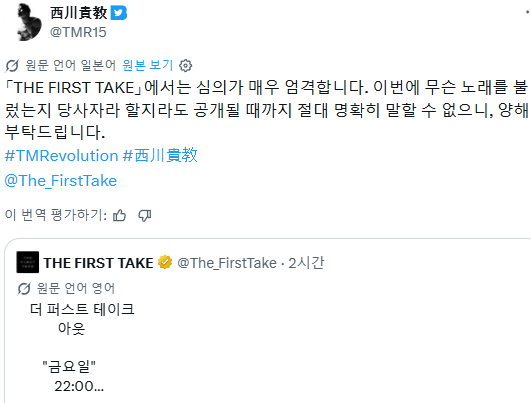Open 西川貴教 profile avatar
The image size is (531, 403).
tap(28, 22)
